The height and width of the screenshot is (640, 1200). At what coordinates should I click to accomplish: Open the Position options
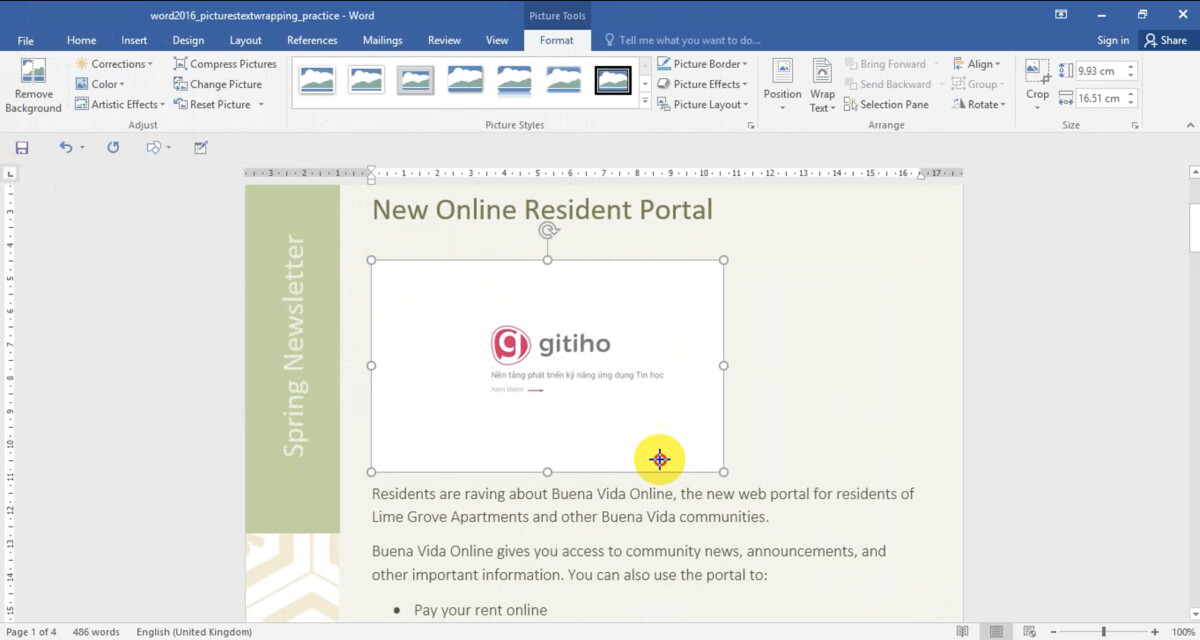782,86
